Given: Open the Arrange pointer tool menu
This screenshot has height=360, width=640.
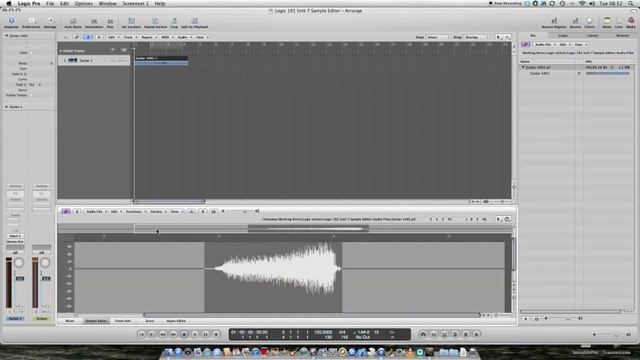Looking at the screenshot, I should pos(499,37).
